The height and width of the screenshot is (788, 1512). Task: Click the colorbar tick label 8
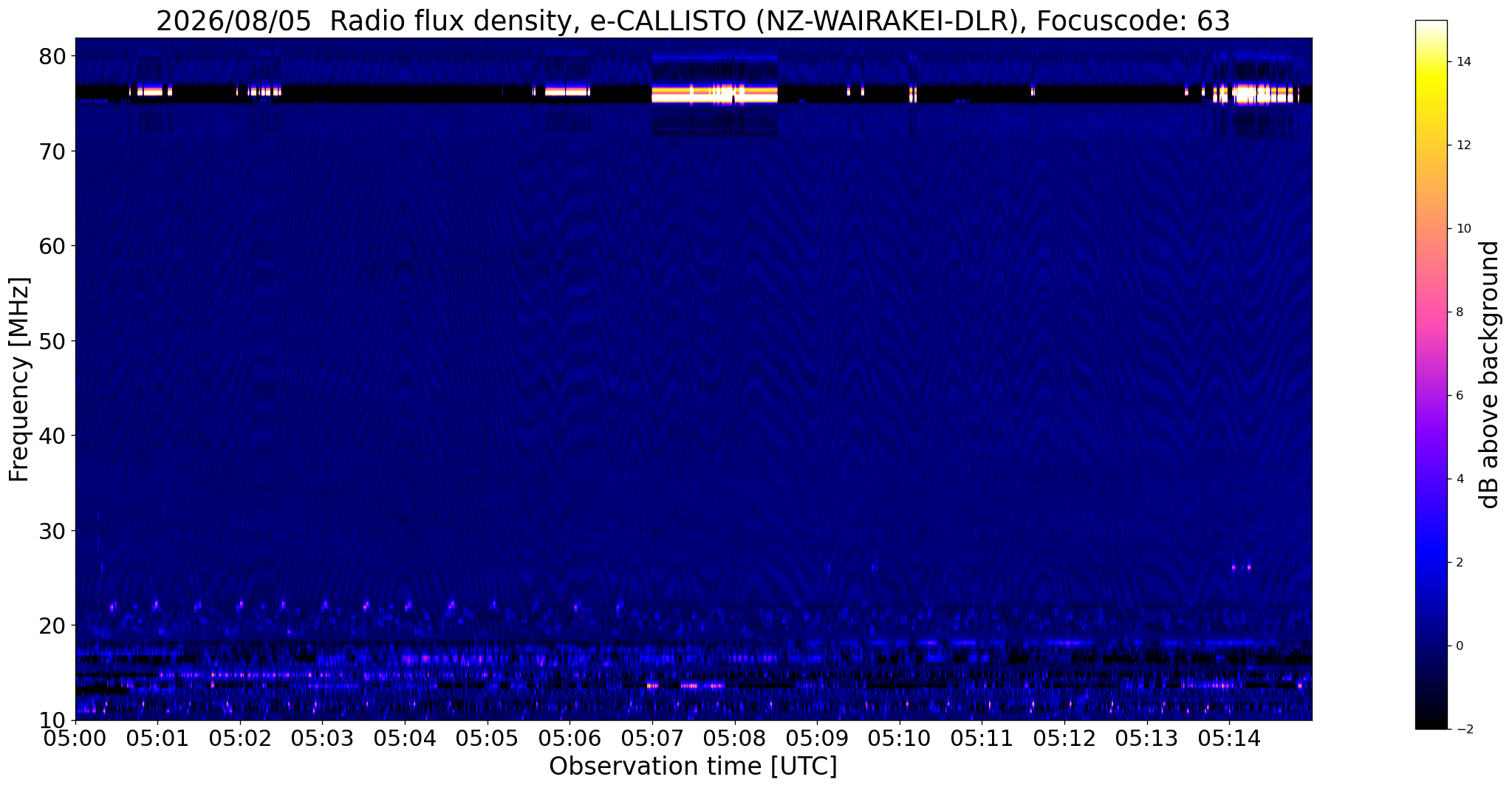[1459, 312]
